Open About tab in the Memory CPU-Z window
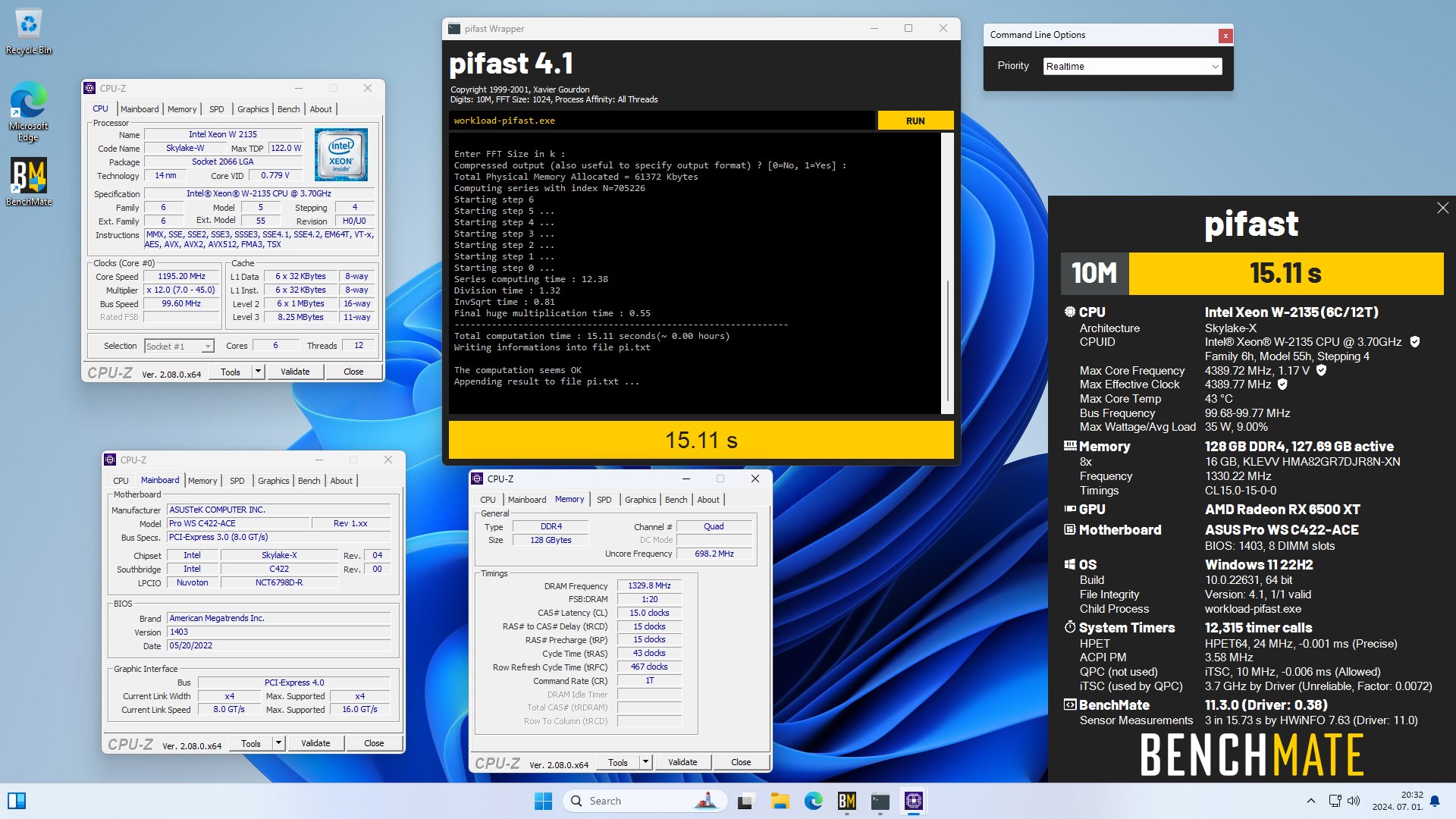The width and height of the screenshot is (1456, 819). click(x=708, y=500)
